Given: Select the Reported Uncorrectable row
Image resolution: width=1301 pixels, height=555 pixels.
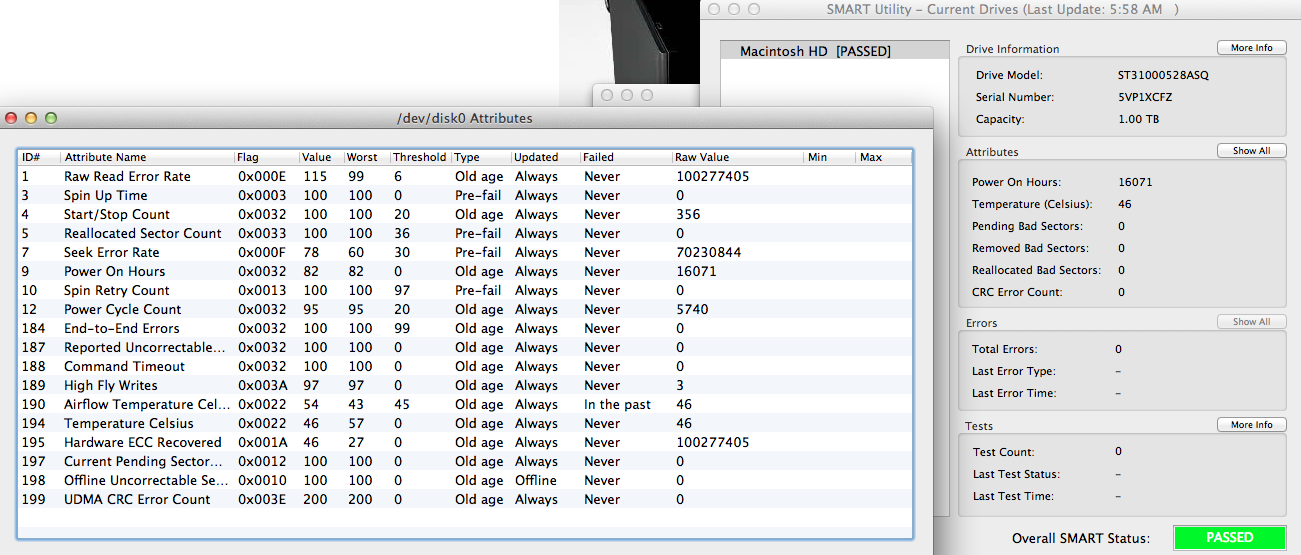Looking at the screenshot, I should click(x=465, y=347).
